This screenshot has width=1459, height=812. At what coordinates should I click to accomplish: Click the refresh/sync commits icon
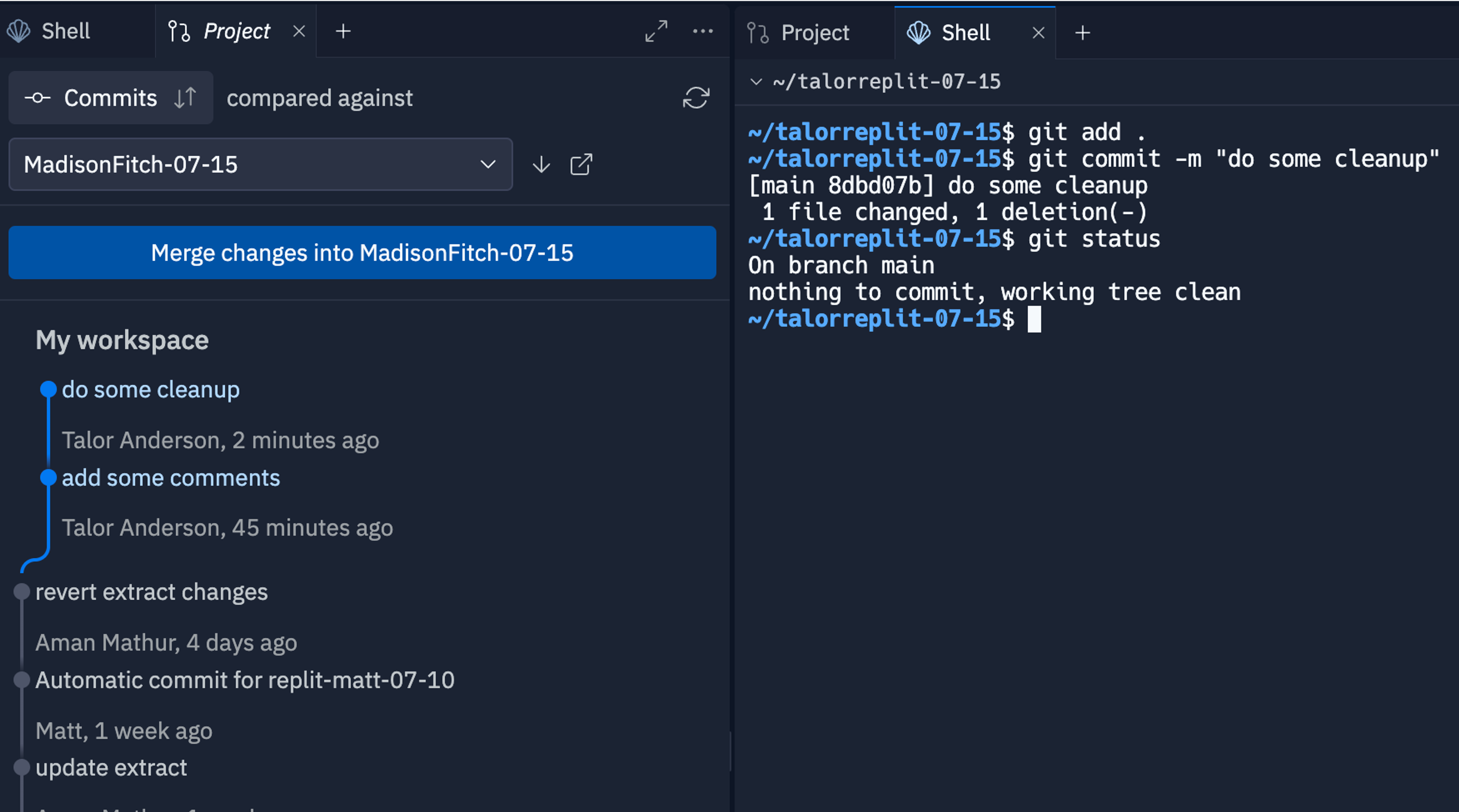697,98
